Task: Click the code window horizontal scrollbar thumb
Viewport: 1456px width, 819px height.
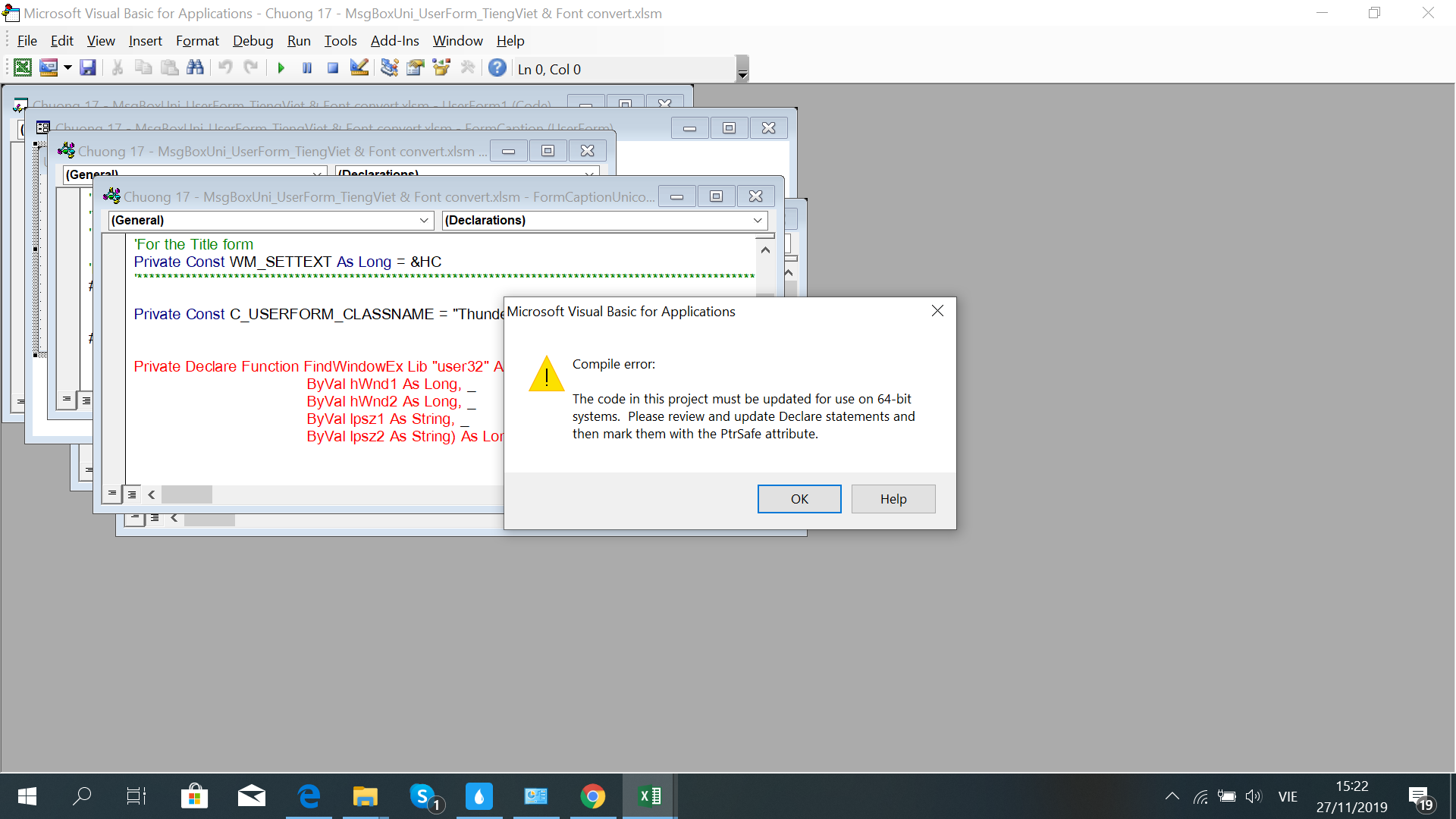Action: tap(187, 495)
